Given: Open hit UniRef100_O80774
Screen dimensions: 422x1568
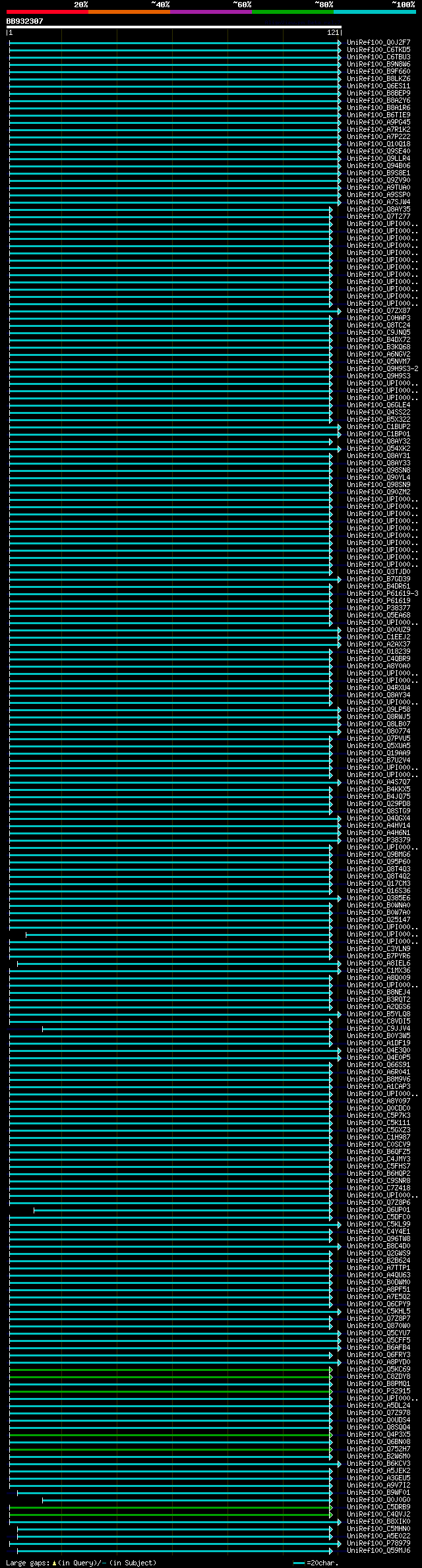Looking at the screenshot, I should 378,731.
